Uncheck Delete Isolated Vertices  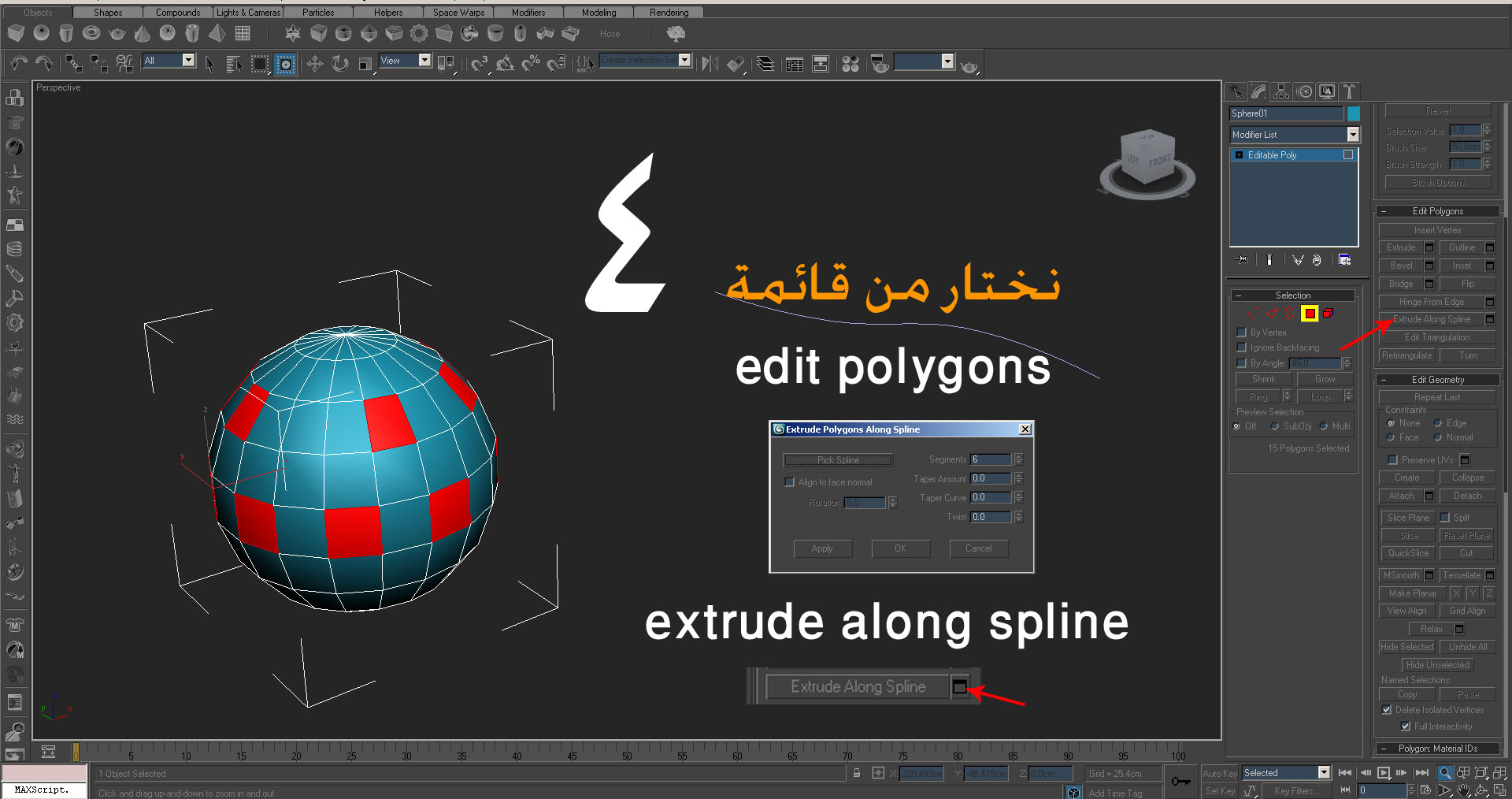tap(1387, 710)
